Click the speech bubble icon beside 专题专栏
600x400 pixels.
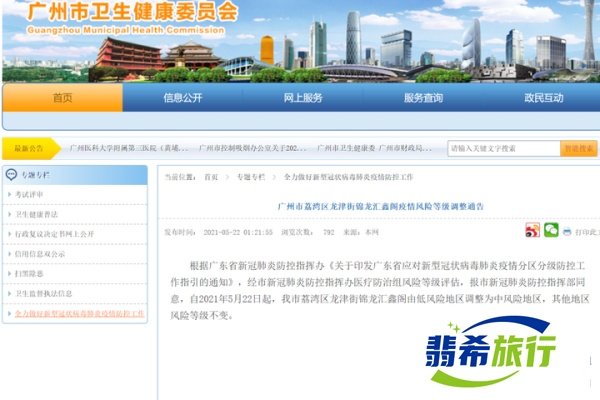pyautogui.click(x=11, y=175)
